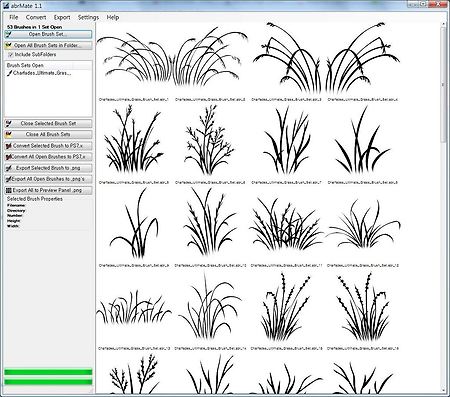Click the Filename property label

16,205
